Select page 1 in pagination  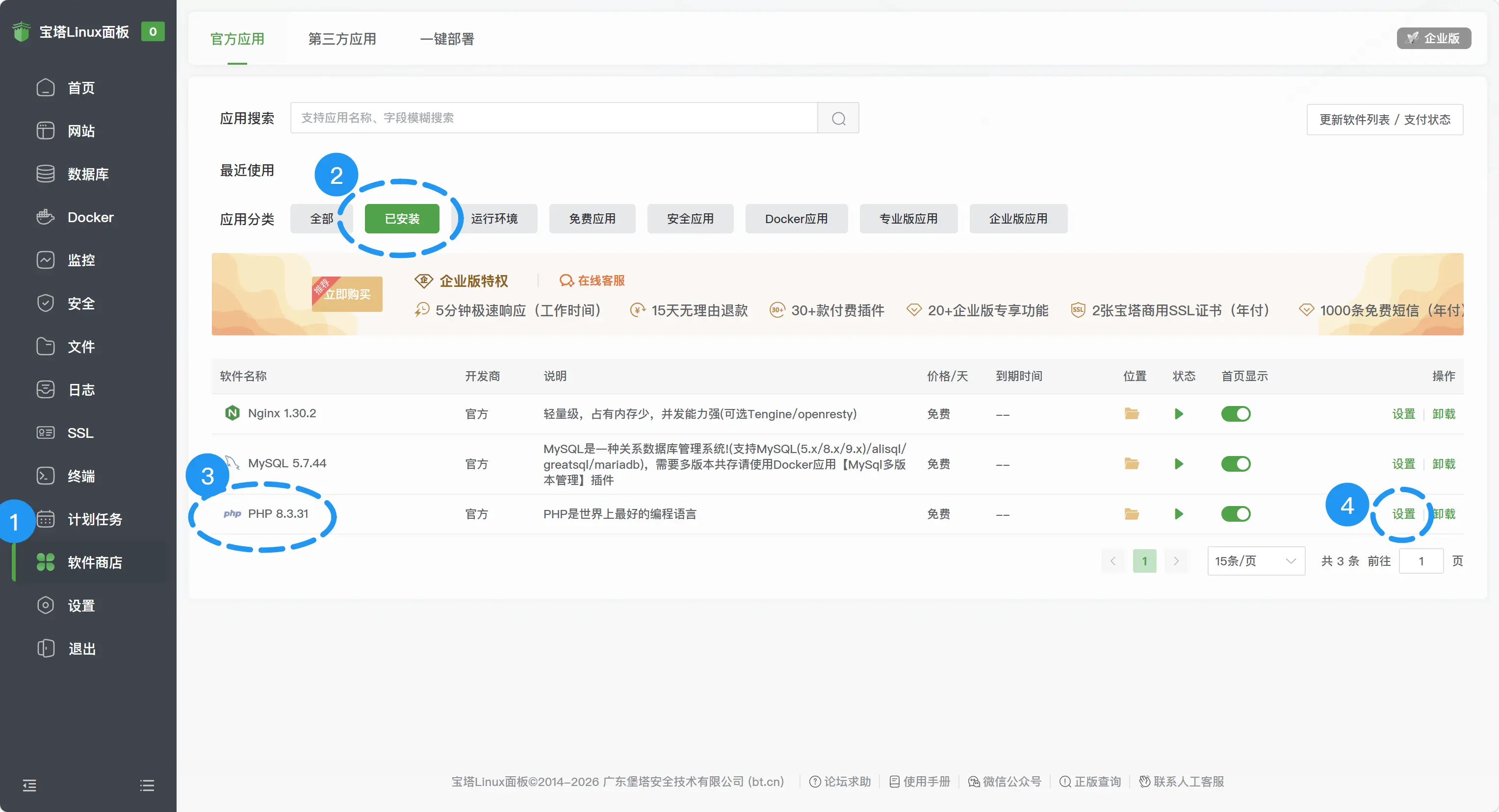pyautogui.click(x=1145, y=561)
